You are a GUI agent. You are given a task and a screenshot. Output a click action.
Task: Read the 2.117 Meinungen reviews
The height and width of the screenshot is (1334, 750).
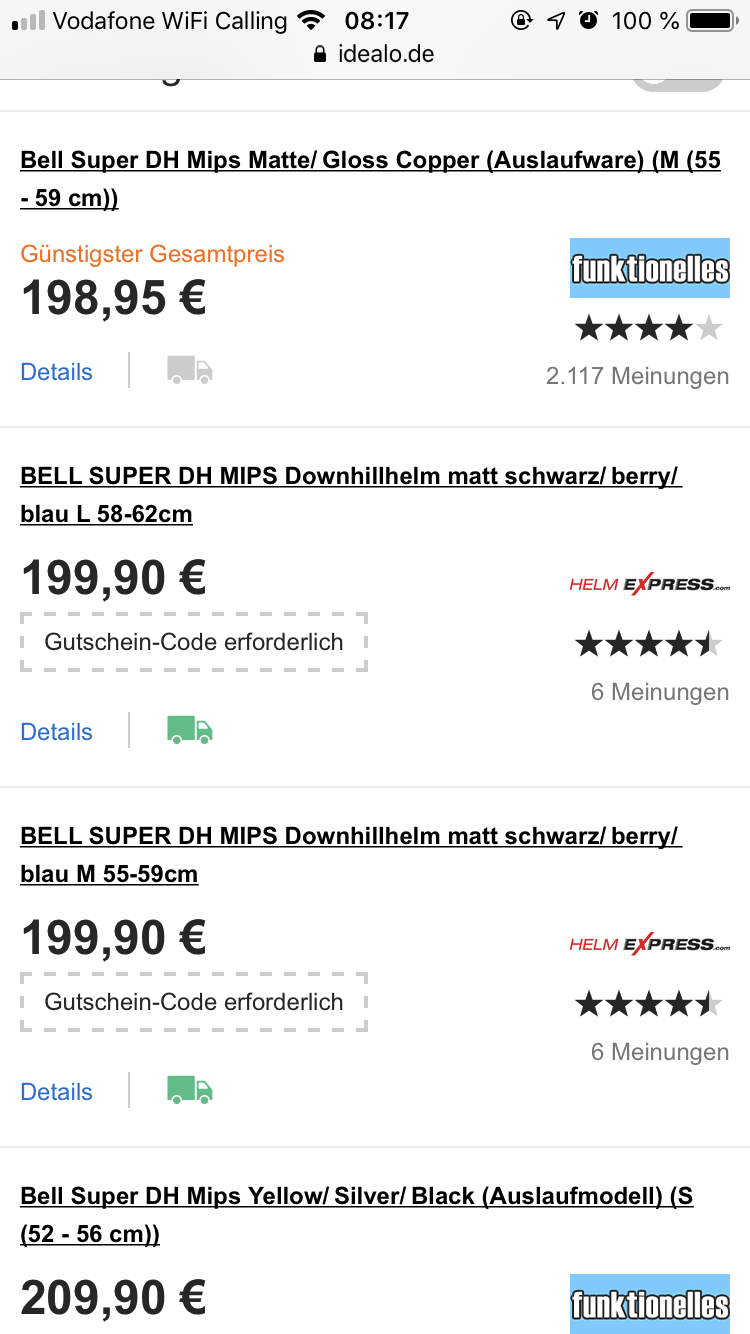click(x=637, y=377)
